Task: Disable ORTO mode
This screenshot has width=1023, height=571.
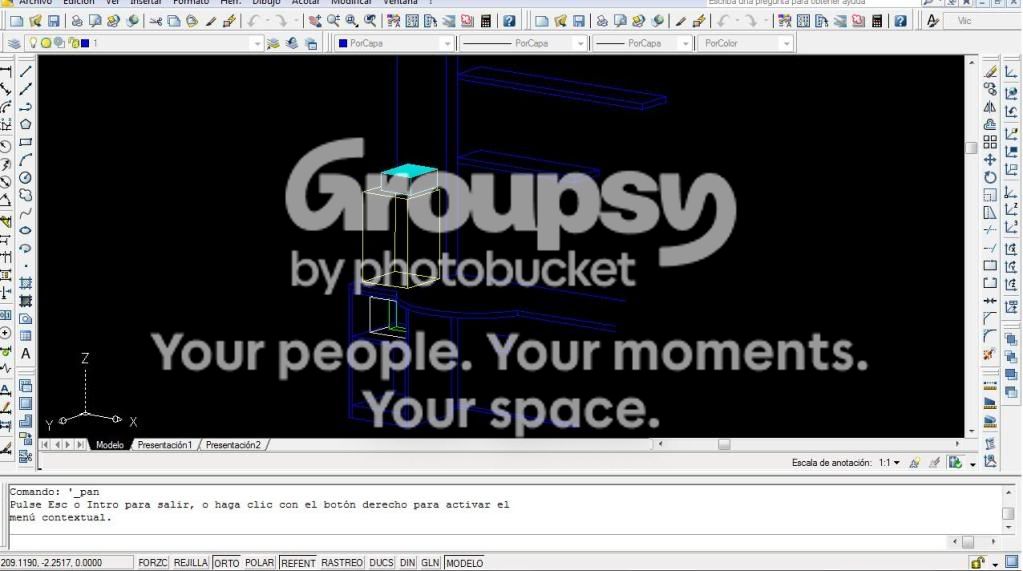Action: (226, 563)
